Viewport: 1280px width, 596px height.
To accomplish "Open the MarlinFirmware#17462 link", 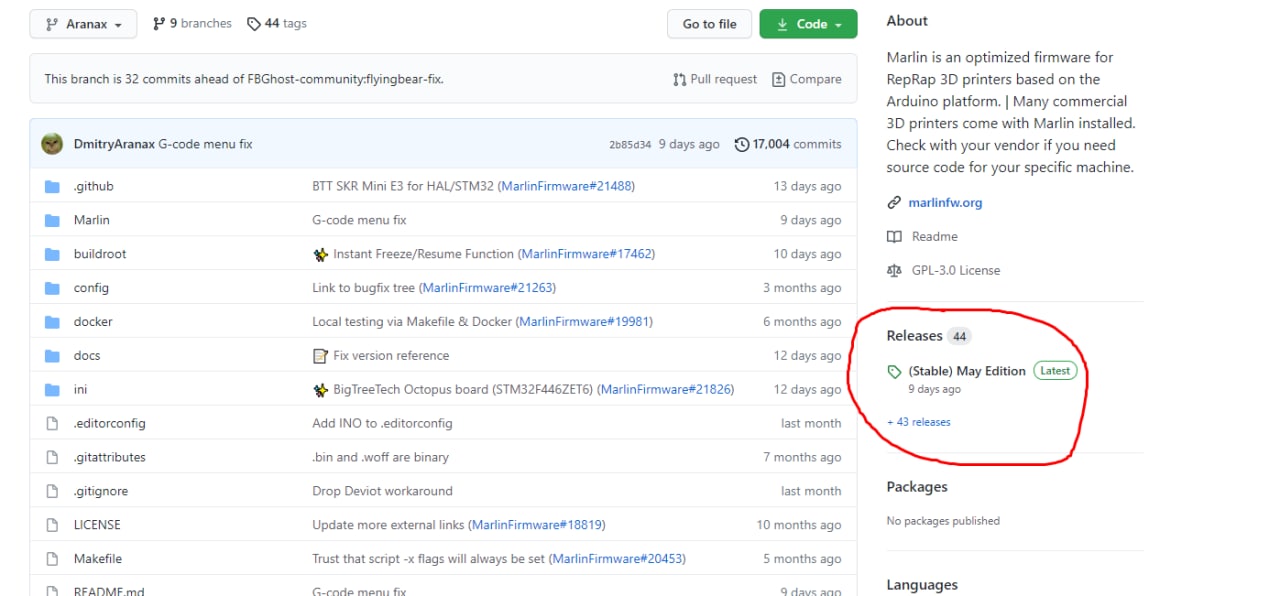I will [x=586, y=254].
